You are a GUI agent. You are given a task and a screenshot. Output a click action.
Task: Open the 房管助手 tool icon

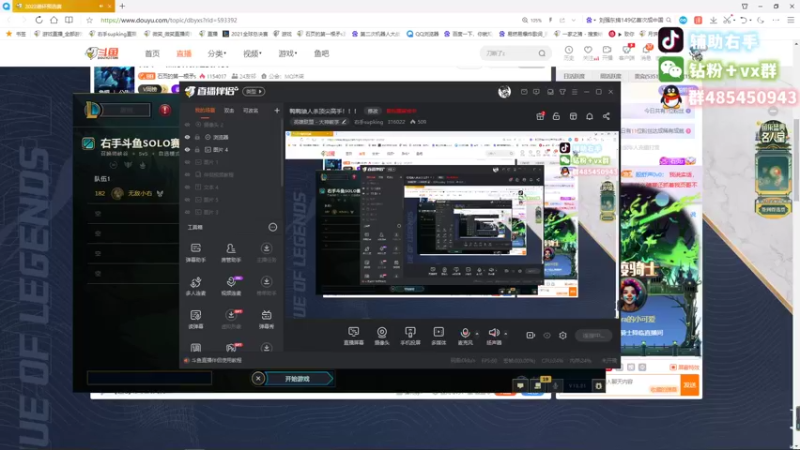tap(231, 252)
